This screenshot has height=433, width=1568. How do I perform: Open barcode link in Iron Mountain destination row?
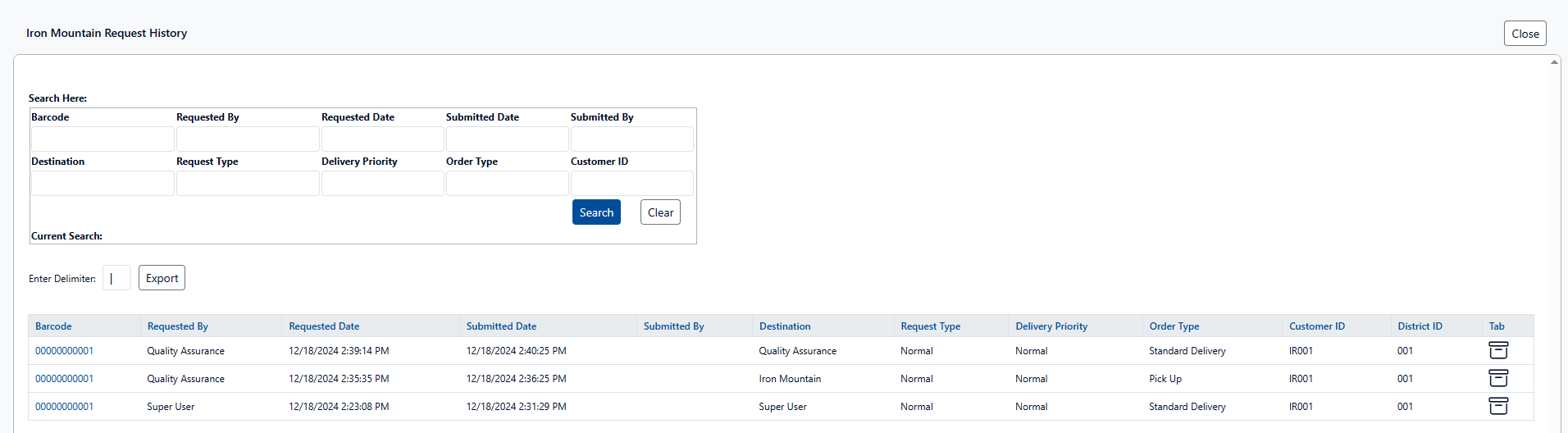coord(64,379)
